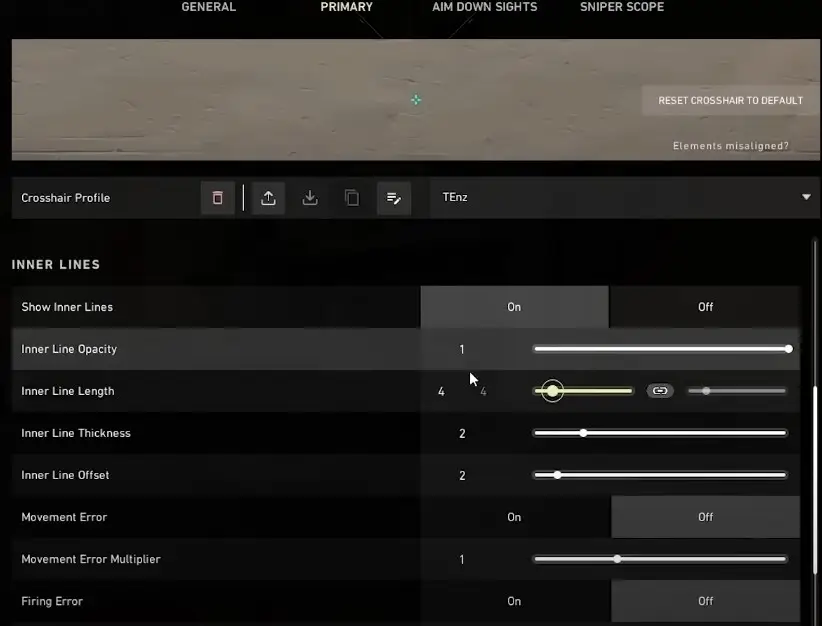Click the Inner Line Length label
This screenshot has height=626, width=822.
(68, 391)
